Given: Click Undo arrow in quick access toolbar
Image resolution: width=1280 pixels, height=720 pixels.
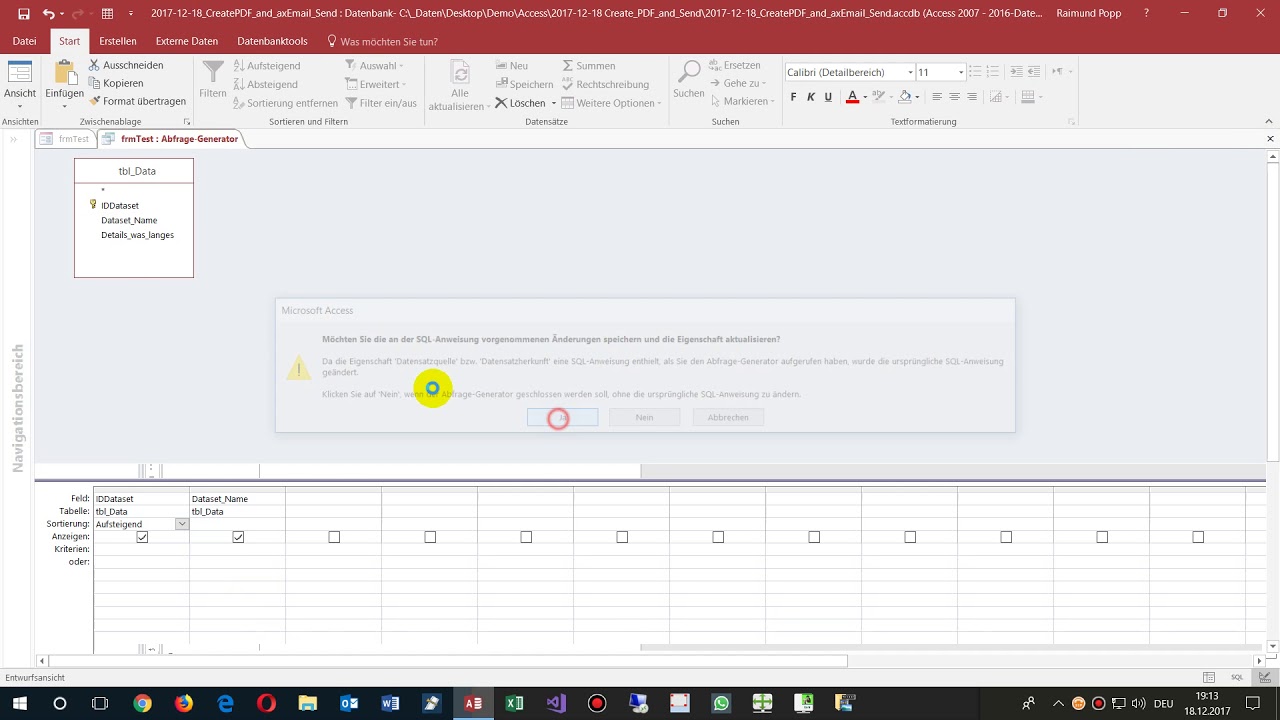Looking at the screenshot, I should click(x=48, y=14).
